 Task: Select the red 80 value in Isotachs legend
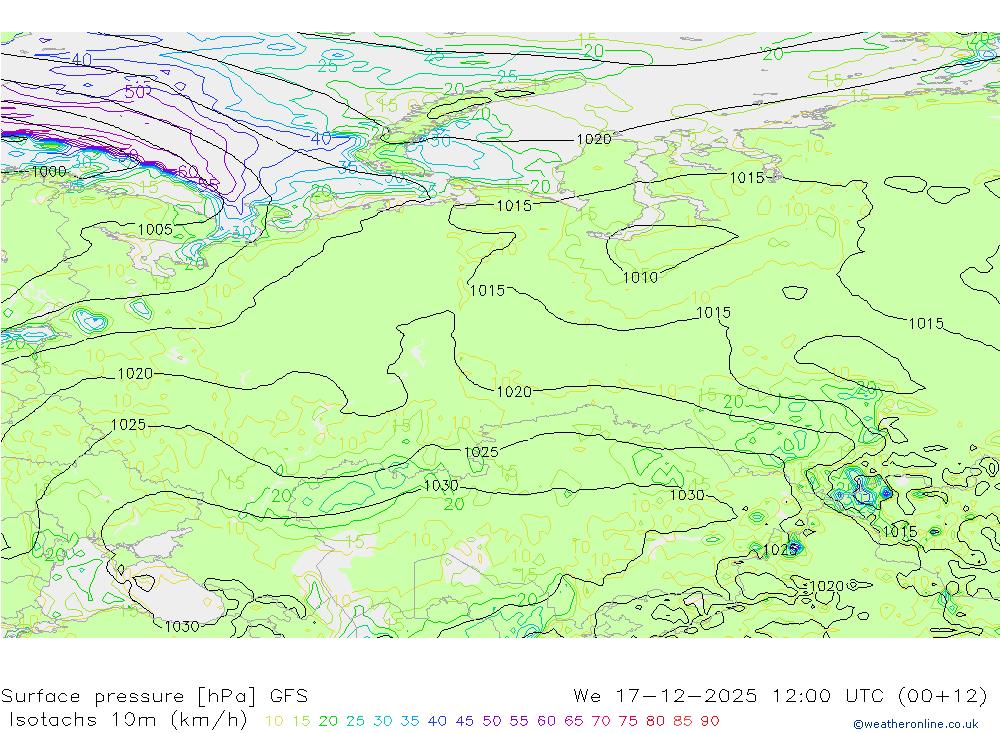(656, 722)
